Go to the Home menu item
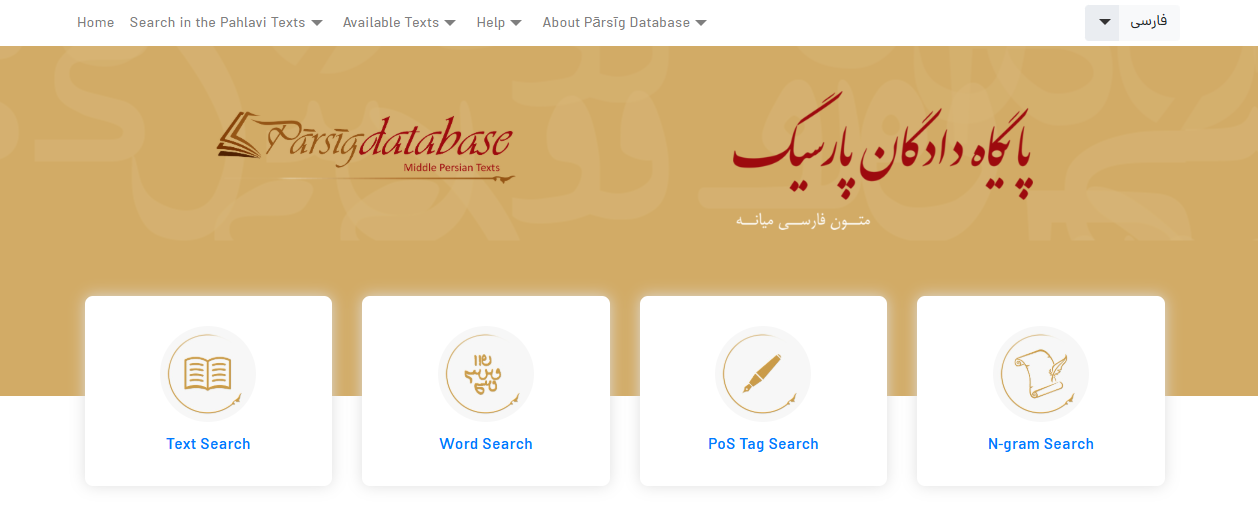Image resolution: width=1258 pixels, height=515 pixels. [96, 22]
